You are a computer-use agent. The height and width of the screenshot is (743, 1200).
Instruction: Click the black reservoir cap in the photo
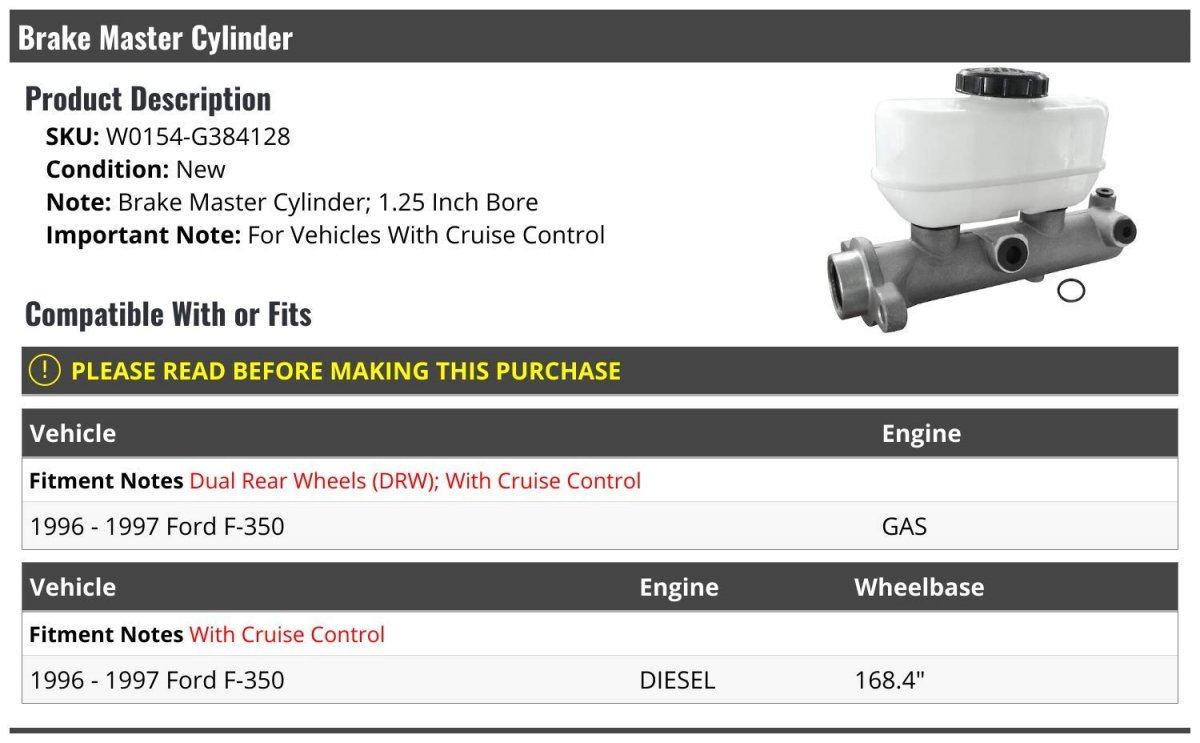pyautogui.click(x=1001, y=83)
